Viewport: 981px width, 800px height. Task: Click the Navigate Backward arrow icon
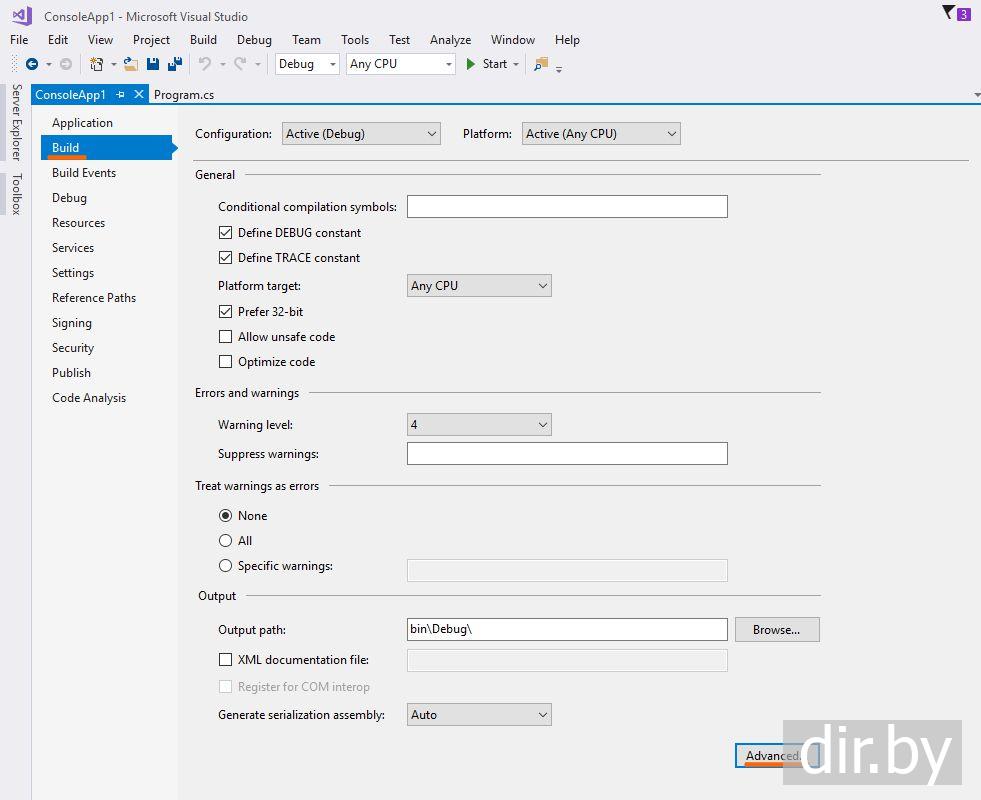32,64
